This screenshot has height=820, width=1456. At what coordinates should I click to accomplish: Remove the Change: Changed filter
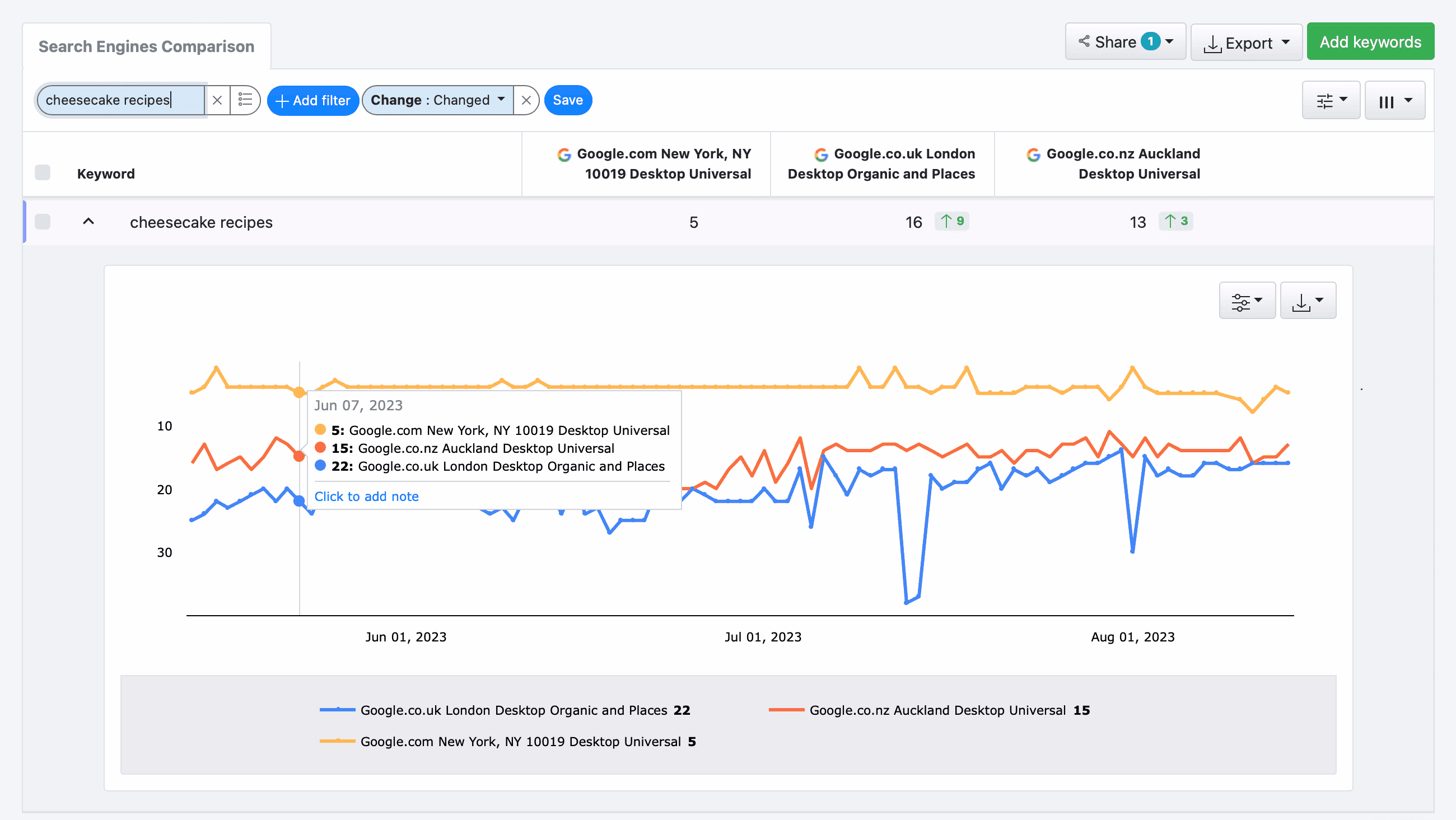click(526, 100)
